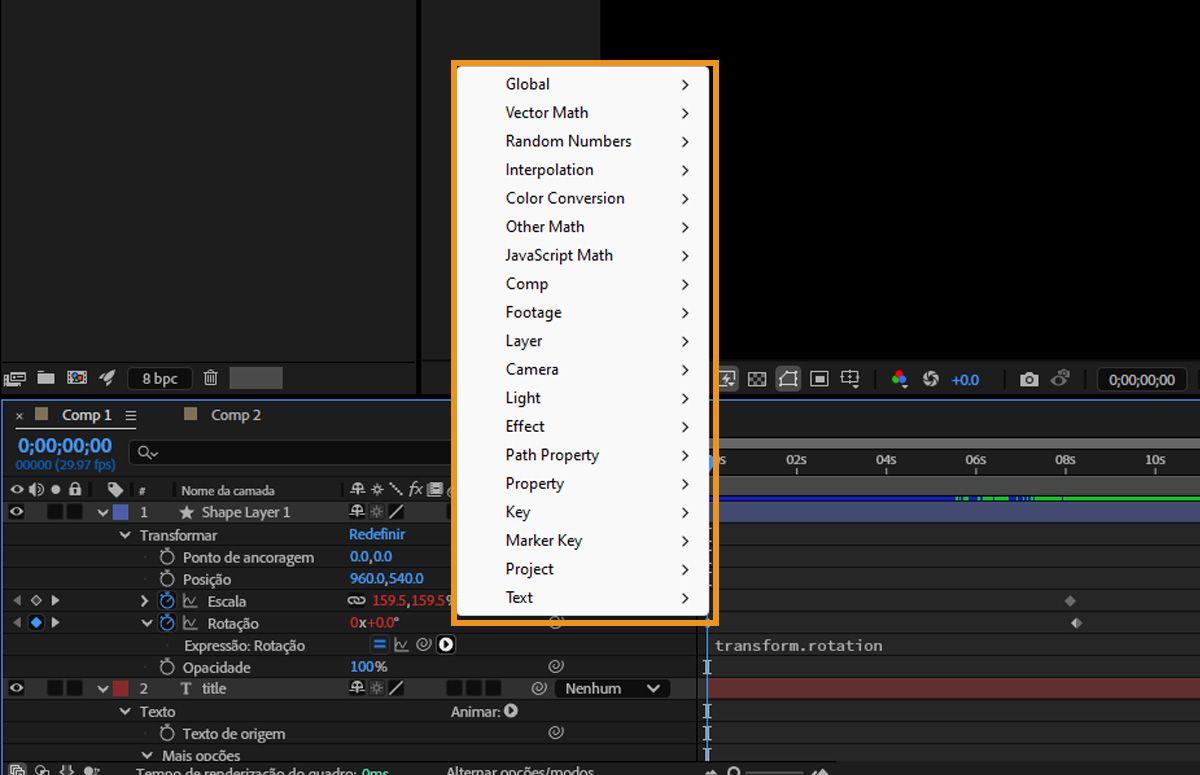Click the Show Snapshot eye icon

coord(1059,379)
